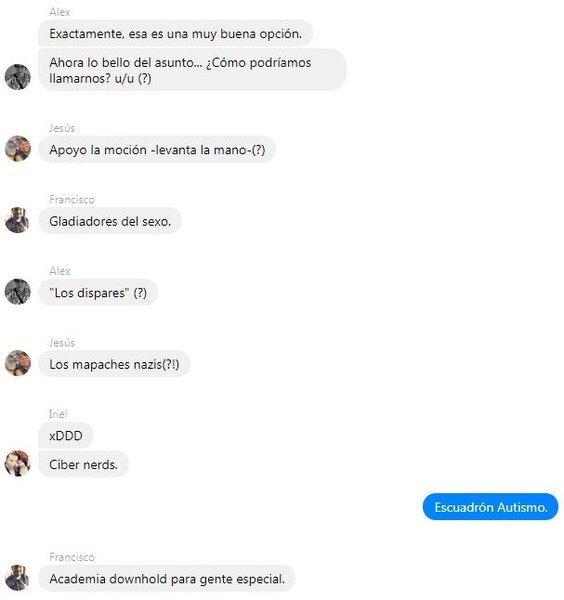Click the sender name 'Francisco' above last message
564x600 pixels.
[x=72, y=557]
